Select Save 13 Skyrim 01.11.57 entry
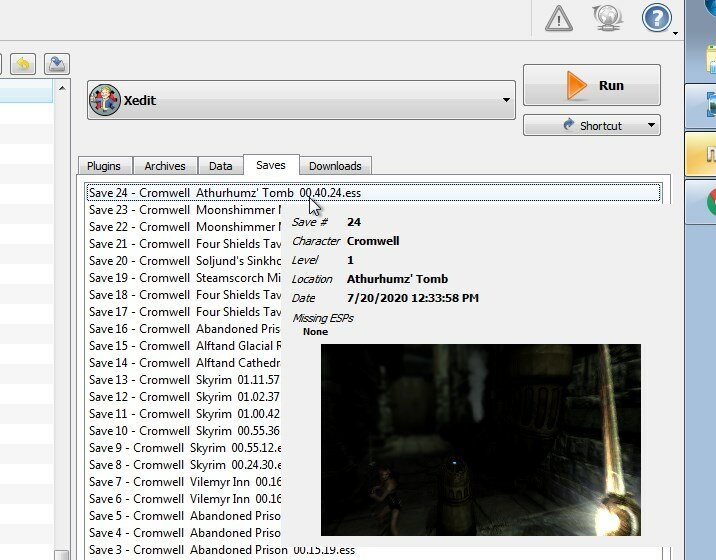Screen dimensions: 716x560 tap(184, 380)
